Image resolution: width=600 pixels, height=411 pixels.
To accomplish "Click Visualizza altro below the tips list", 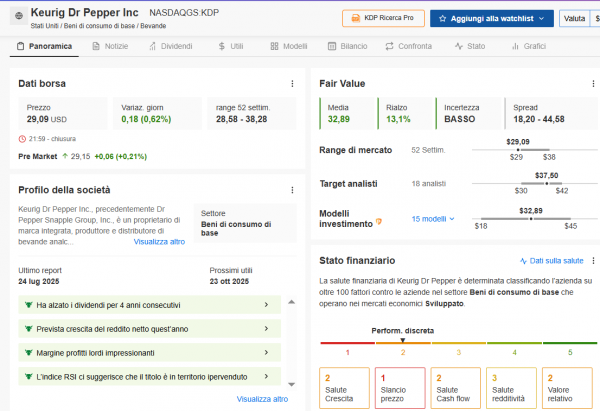I will (x=262, y=399).
